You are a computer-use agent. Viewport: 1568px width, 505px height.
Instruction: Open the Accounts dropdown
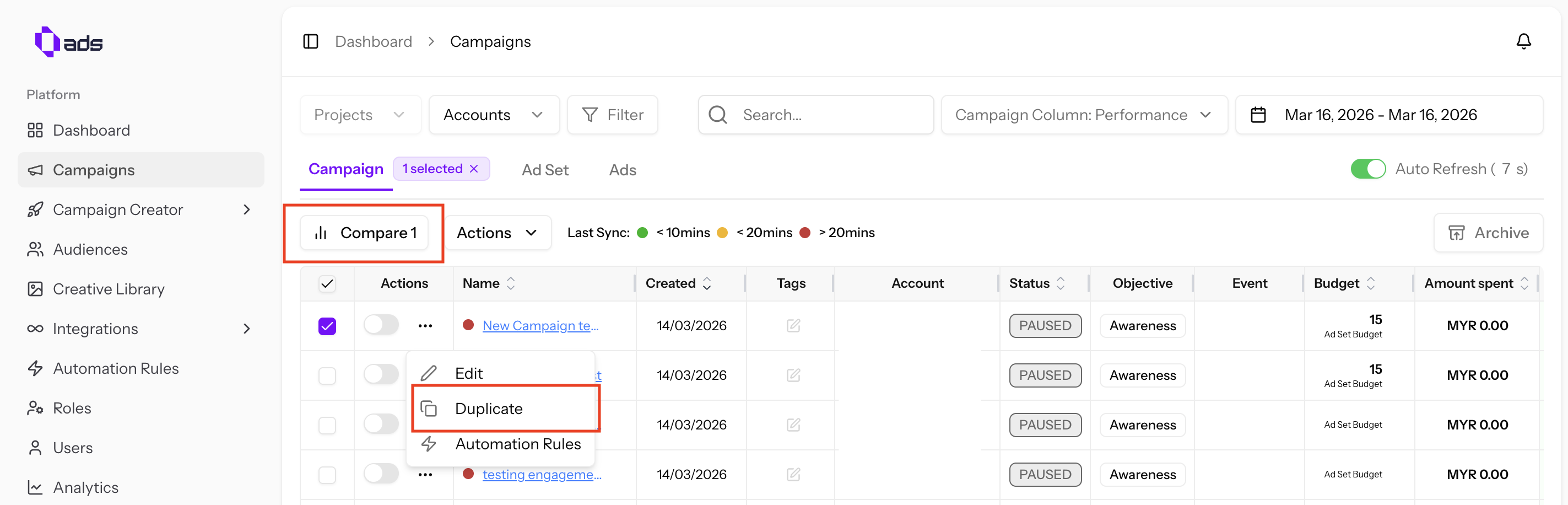(493, 115)
